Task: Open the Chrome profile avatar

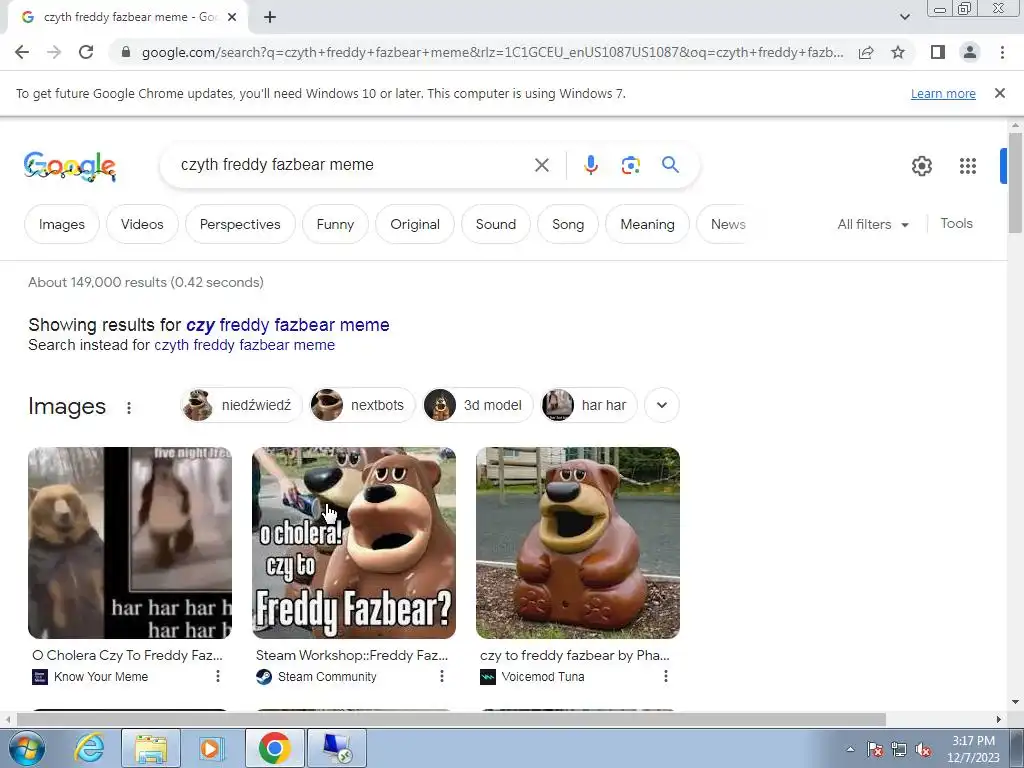Action: (x=970, y=52)
